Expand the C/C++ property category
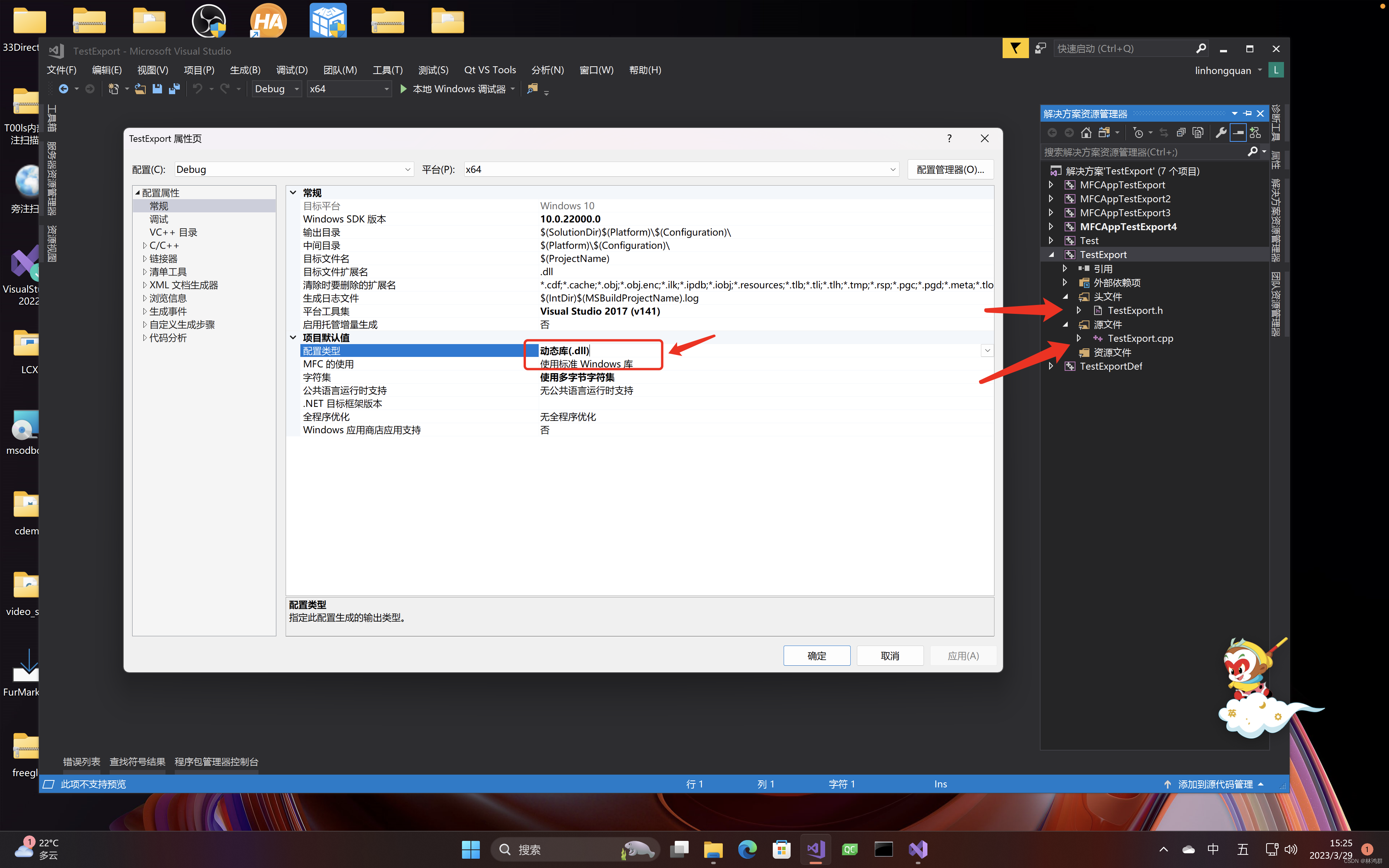Screen dimensions: 1389x868 tap(145, 245)
